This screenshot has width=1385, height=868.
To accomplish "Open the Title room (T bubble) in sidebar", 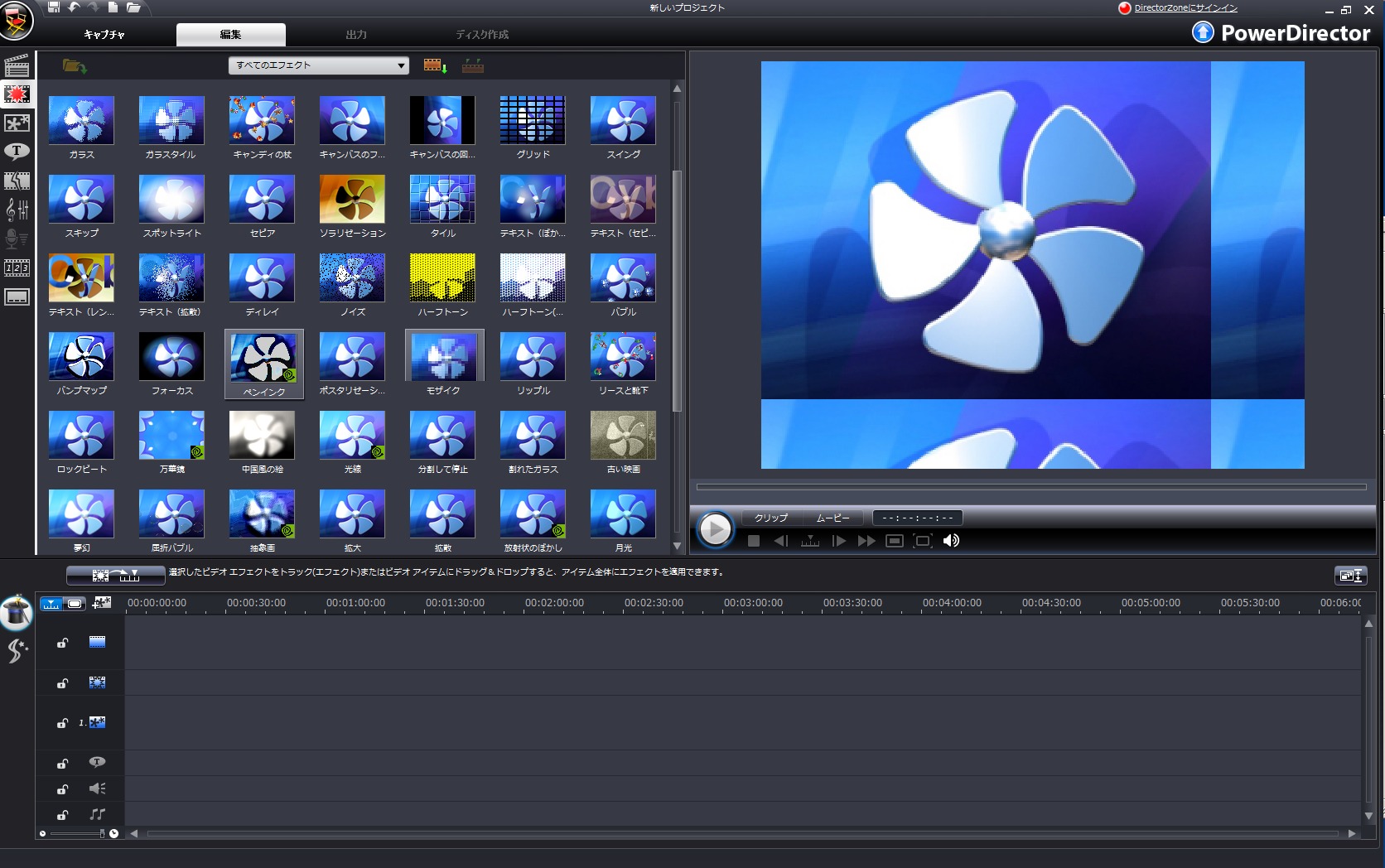I will [17, 152].
